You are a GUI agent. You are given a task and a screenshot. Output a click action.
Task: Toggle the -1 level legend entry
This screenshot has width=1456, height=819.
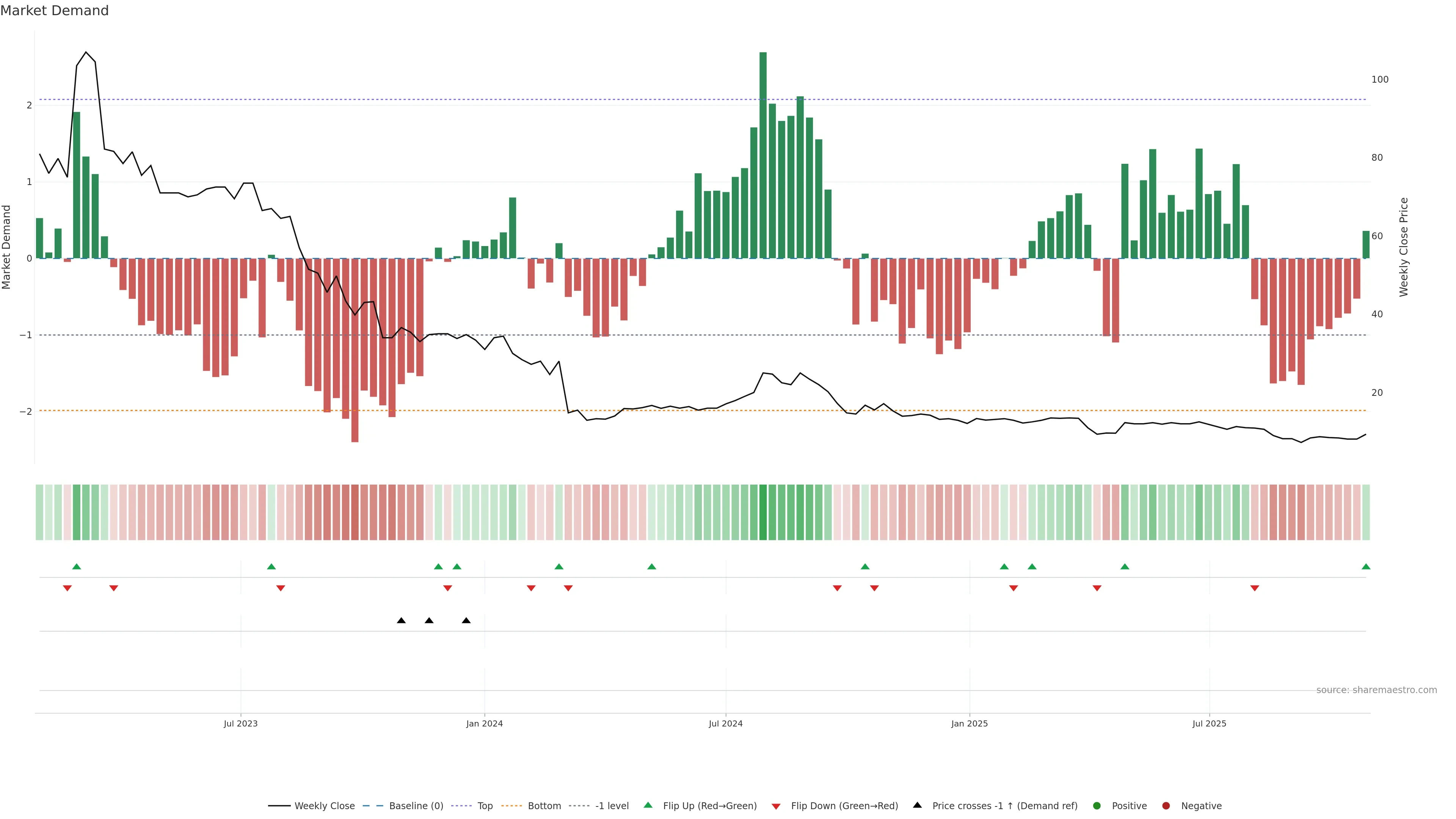pos(612,805)
